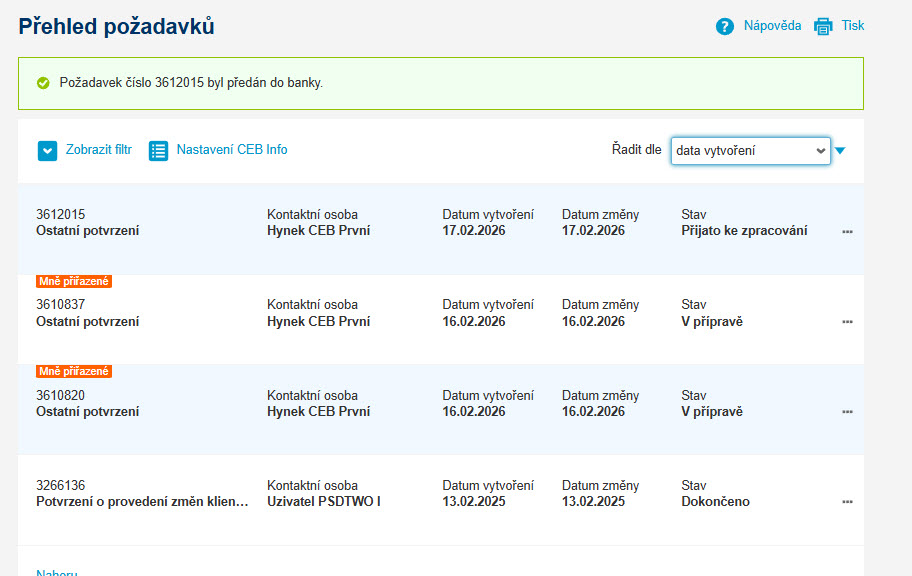
Task: Click the Nápověda text link
Action: pyautogui.click(x=772, y=26)
